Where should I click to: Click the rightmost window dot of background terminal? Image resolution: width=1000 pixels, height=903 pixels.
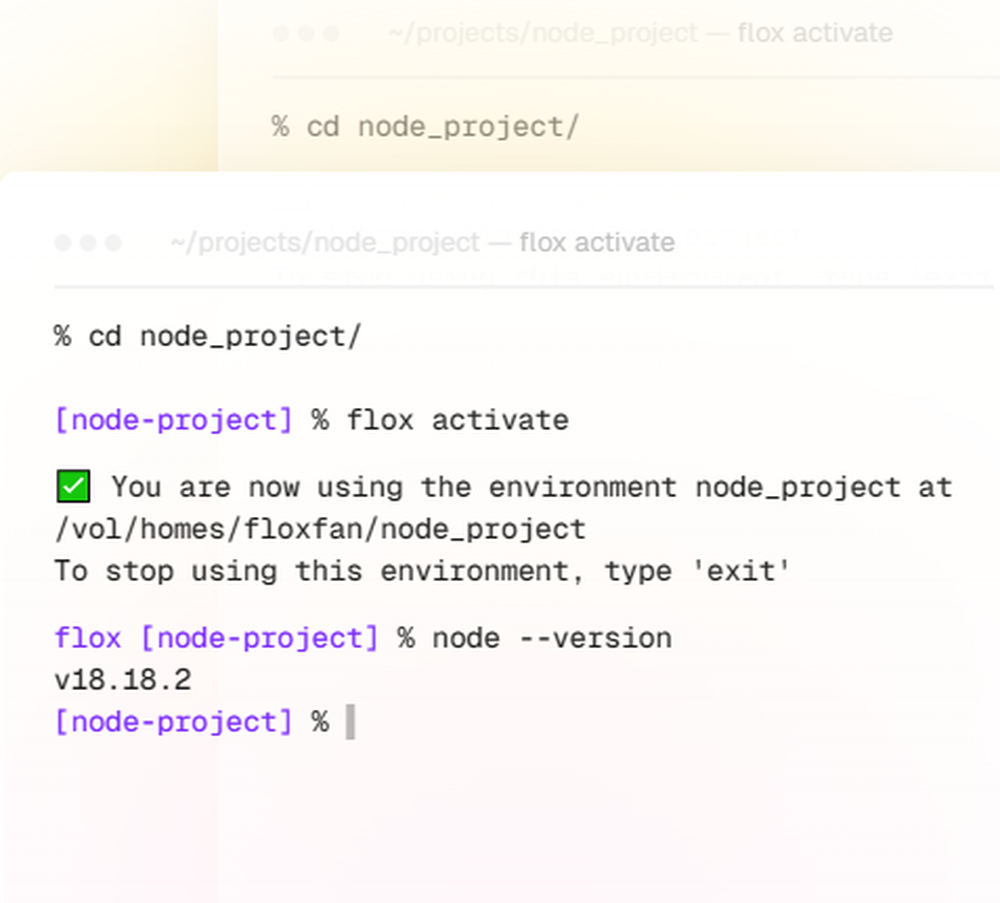click(331, 33)
